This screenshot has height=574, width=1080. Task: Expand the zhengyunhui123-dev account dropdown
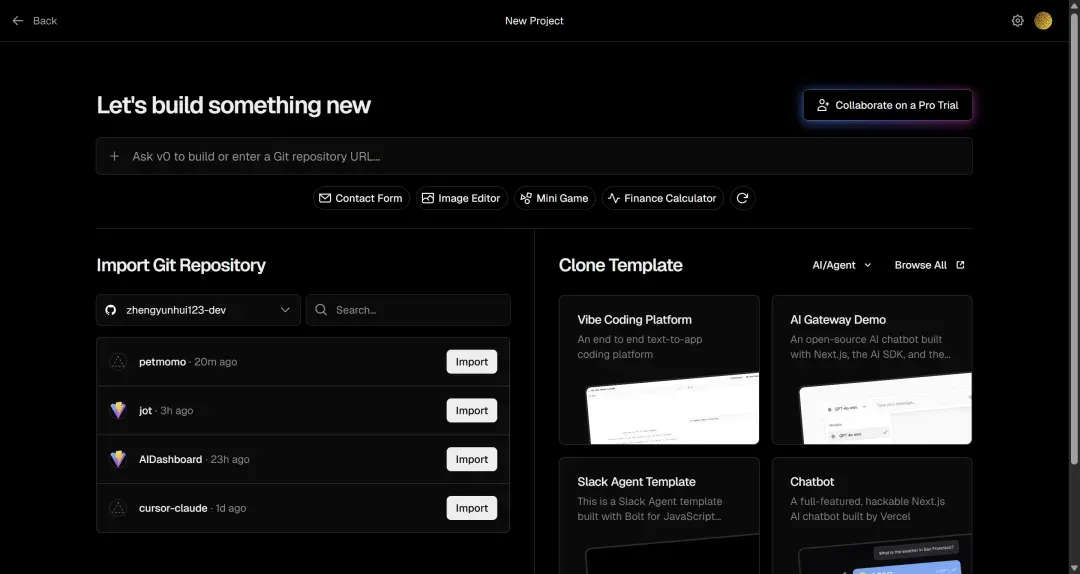(x=198, y=310)
